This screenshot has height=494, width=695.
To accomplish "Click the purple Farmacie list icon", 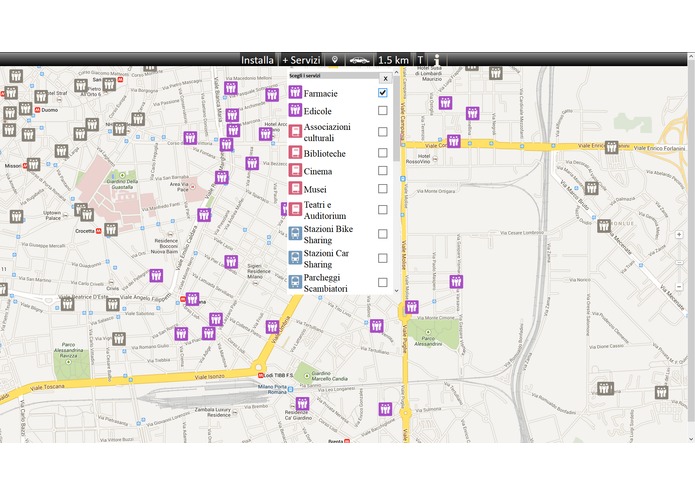I will (295, 92).
